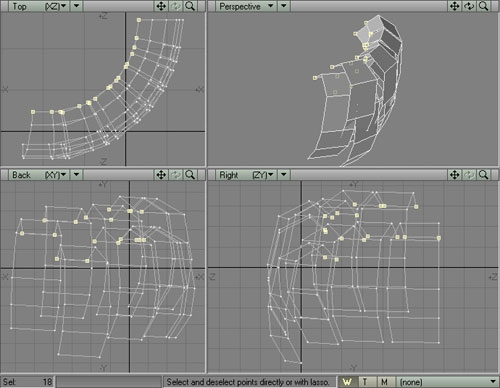500x388 pixels.
Task: Click the rotate icon in Perspective viewport
Action: point(469,6)
